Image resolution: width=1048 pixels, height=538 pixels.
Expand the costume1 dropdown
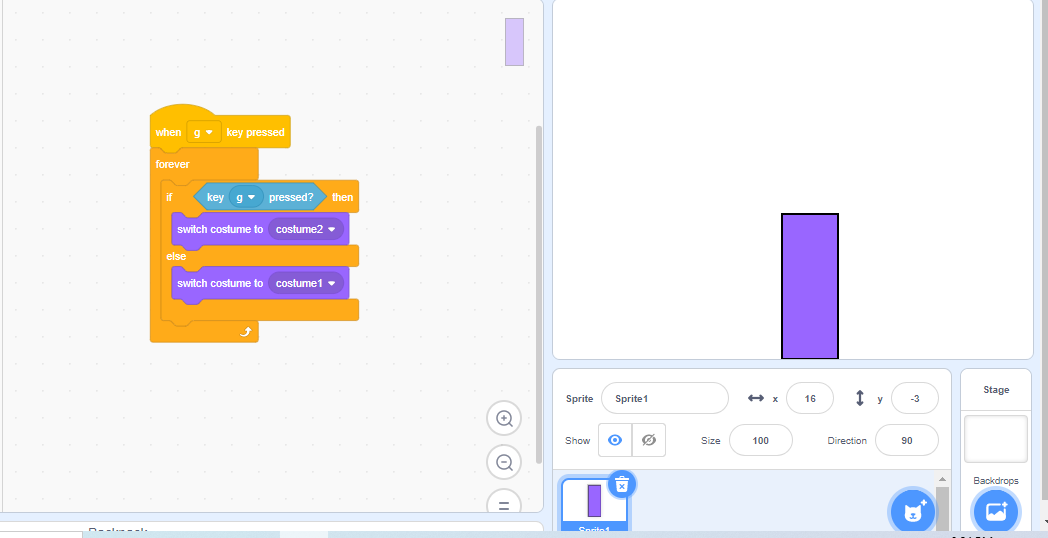(x=305, y=283)
